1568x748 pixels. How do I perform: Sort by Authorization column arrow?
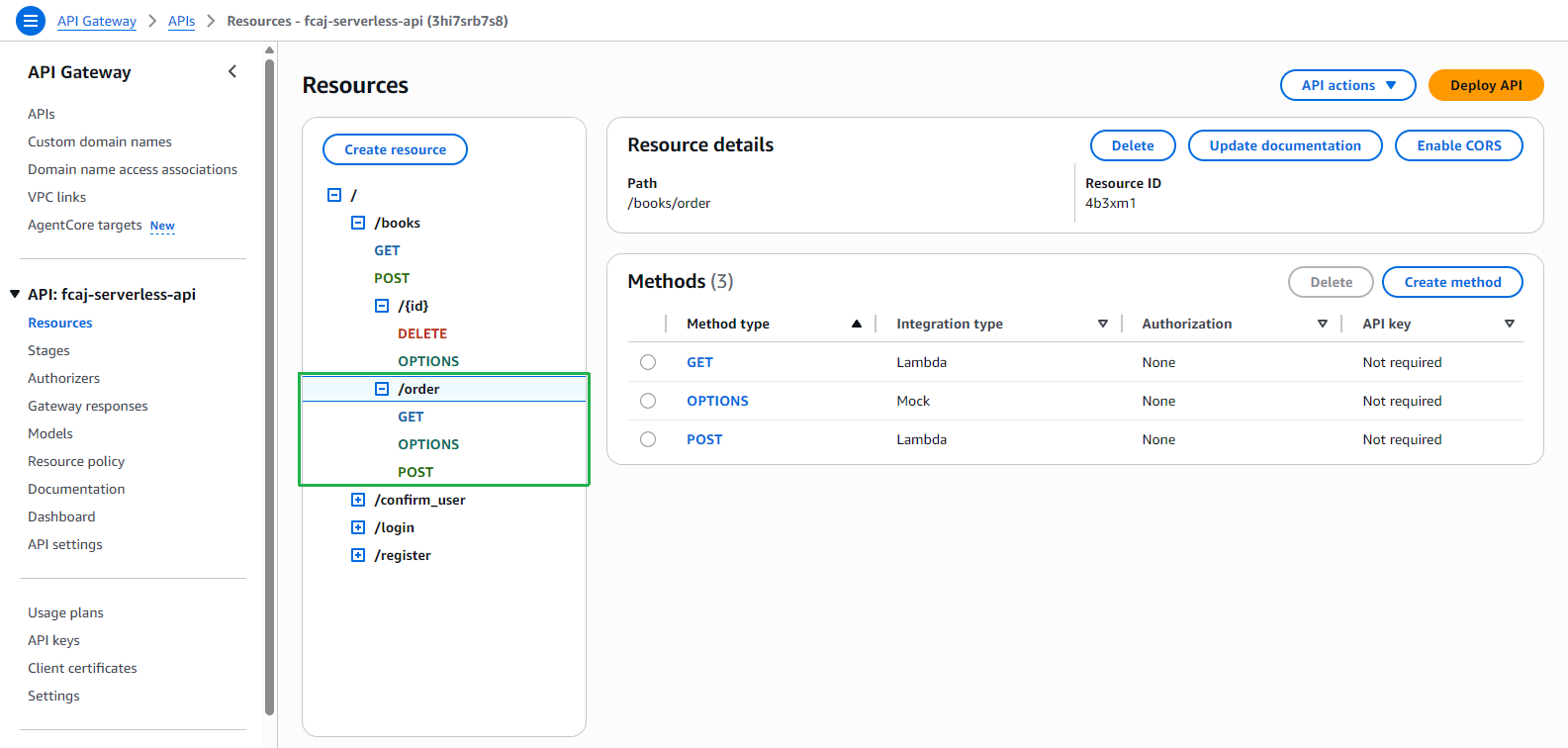coord(1323,324)
